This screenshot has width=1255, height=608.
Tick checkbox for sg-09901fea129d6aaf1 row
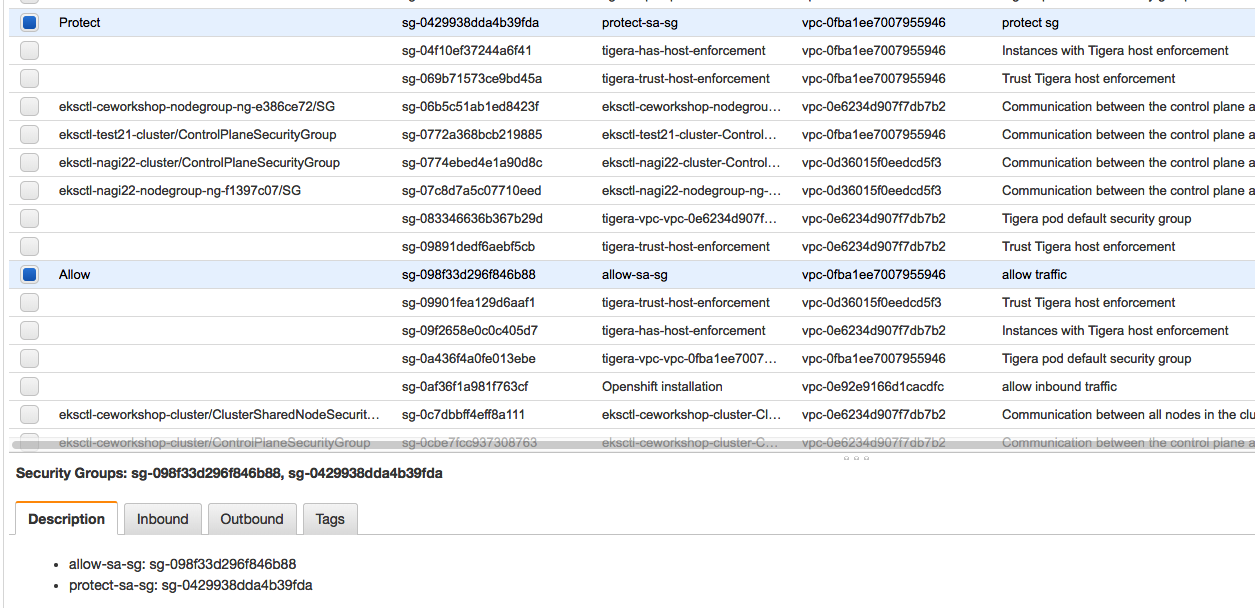[29, 302]
